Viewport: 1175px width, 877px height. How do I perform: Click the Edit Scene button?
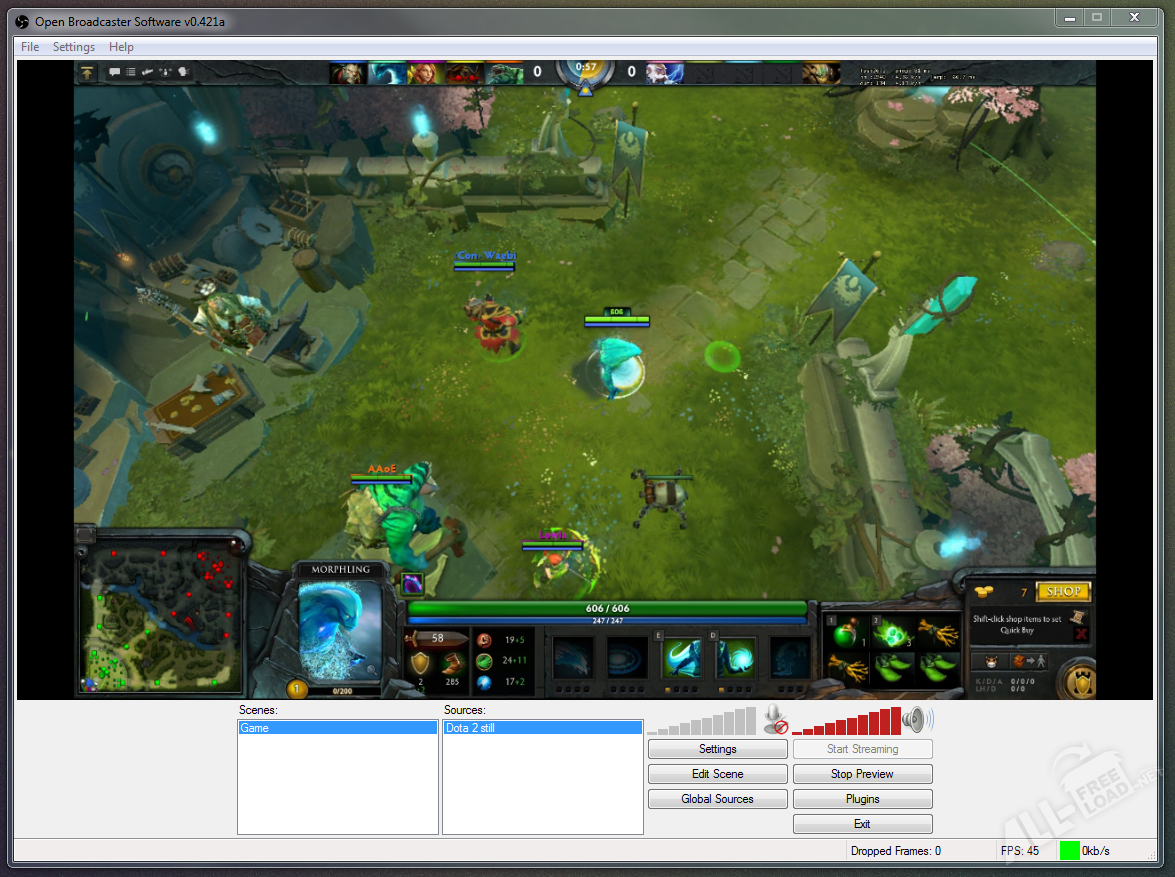[x=717, y=774]
